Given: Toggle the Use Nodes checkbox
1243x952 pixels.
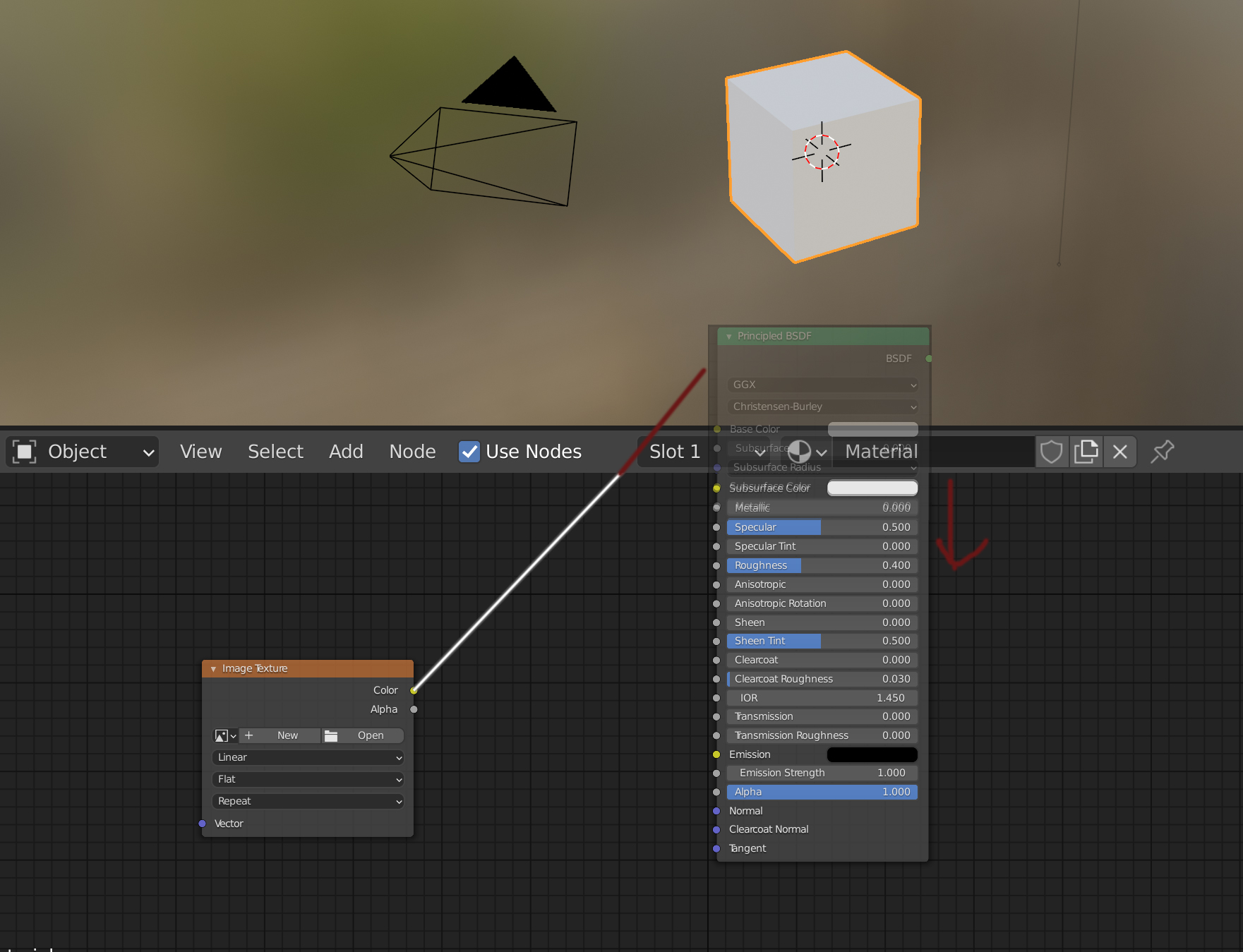Looking at the screenshot, I should [469, 452].
